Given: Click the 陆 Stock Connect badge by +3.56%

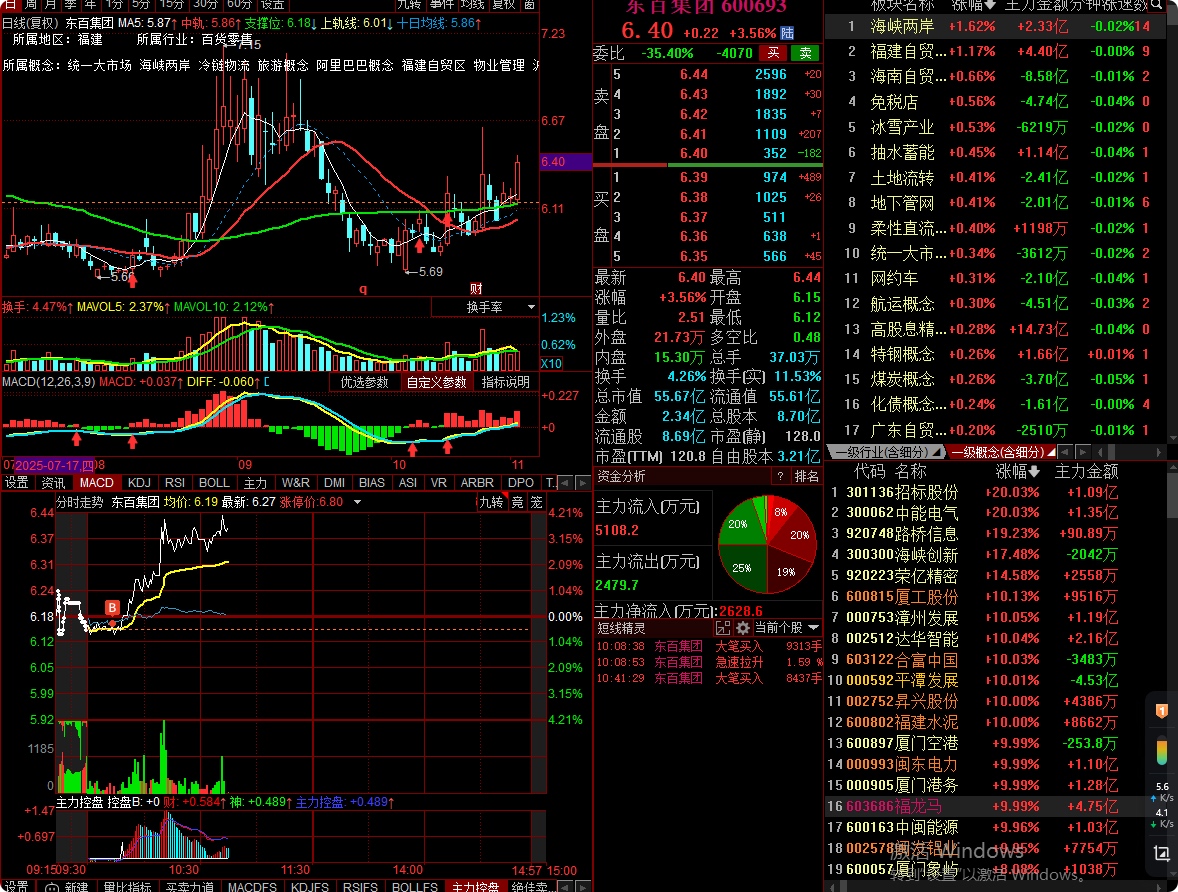Looking at the screenshot, I should click(787, 33).
